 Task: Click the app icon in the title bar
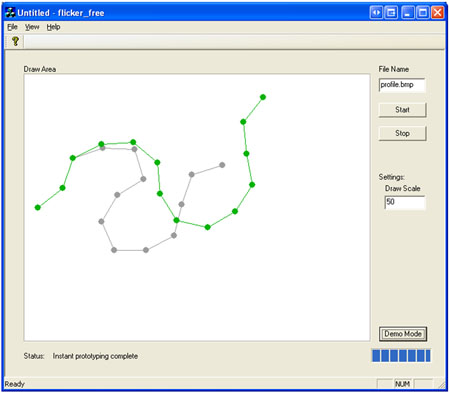tap(10, 13)
